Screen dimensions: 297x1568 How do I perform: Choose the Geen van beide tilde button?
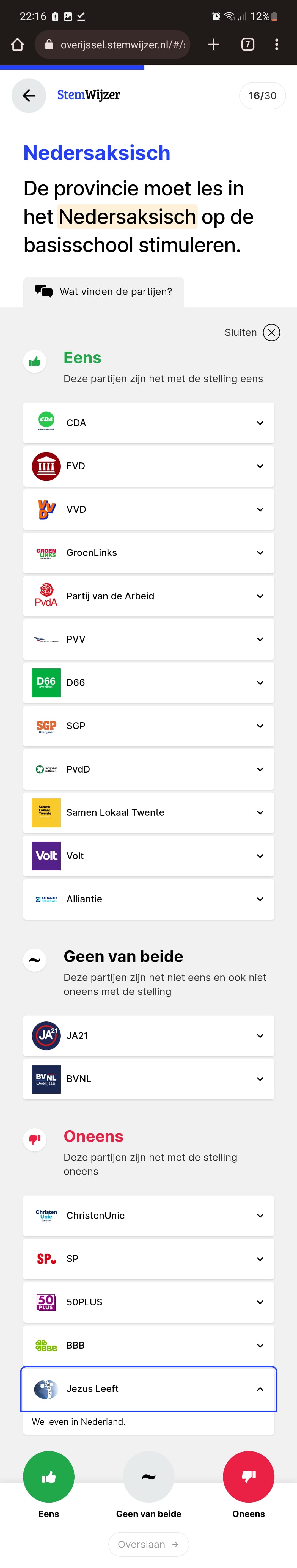(x=148, y=1476)
